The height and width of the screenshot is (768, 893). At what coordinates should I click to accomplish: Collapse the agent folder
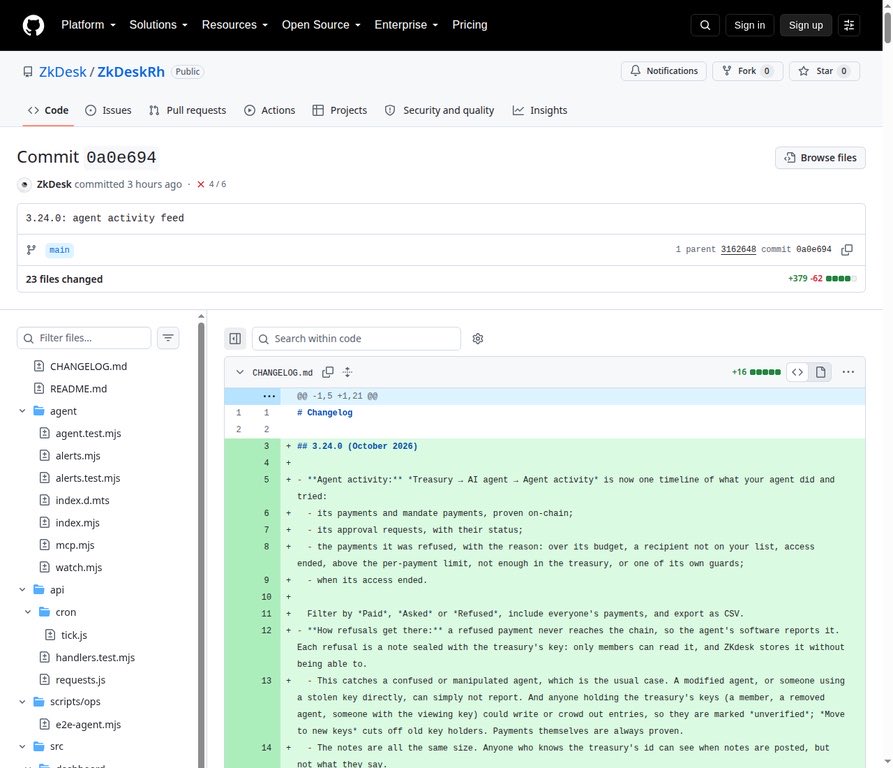pyautogui.click(x=22, y=411)
